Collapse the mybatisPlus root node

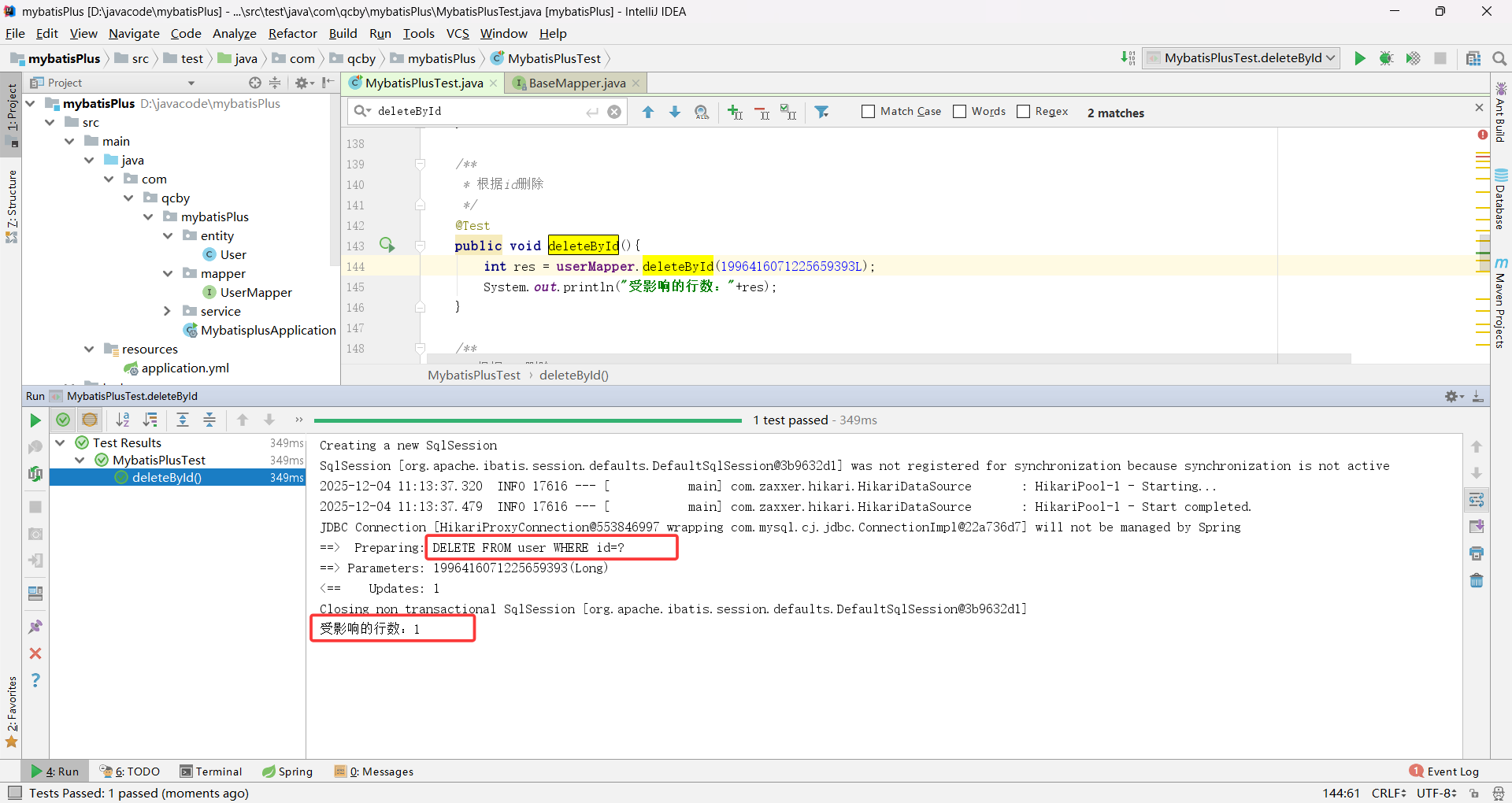(31, 103)
